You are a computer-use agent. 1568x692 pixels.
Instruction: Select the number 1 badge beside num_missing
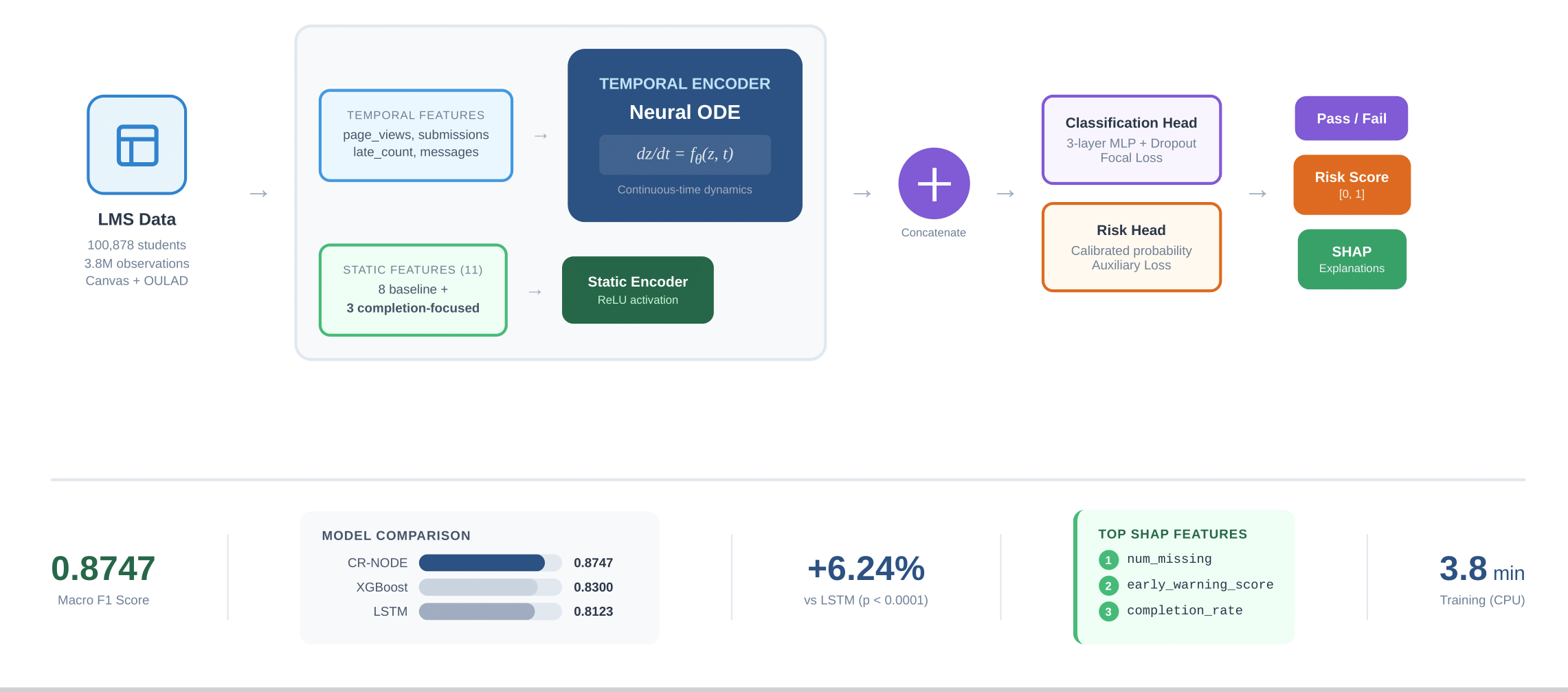(x=1108, y=560)
